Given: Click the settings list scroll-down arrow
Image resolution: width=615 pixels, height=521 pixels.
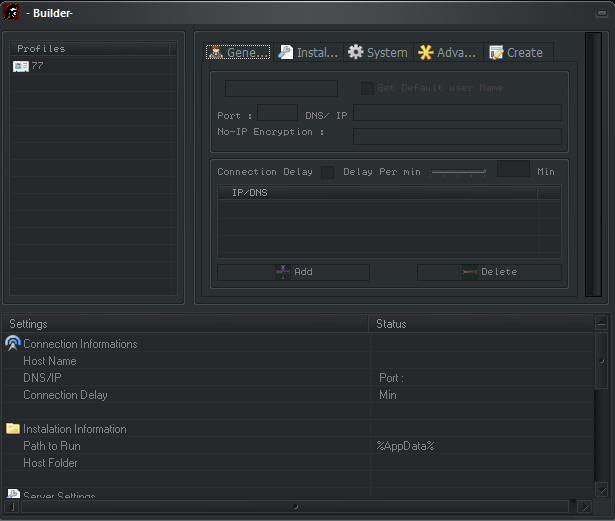Looking at the screenshot, I should 601,489.
